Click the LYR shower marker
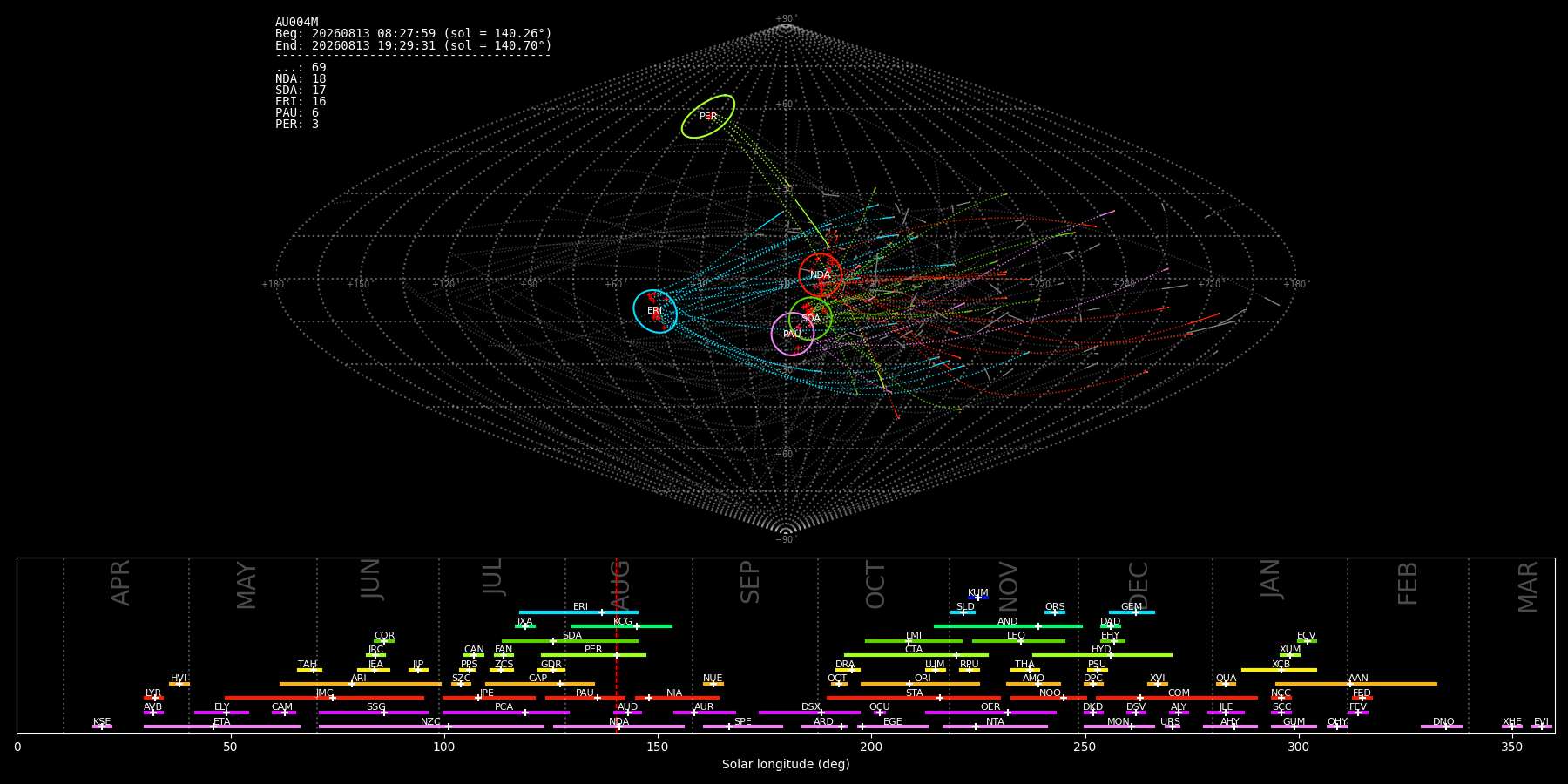Screen dimensions: 1568x784 click(x=153, y=698)
